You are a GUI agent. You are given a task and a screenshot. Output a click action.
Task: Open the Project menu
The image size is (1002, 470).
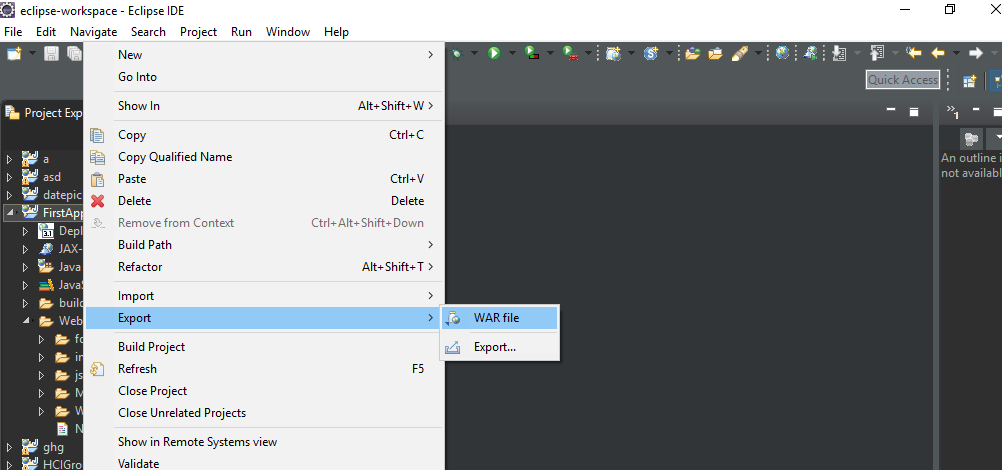[198, 31]
